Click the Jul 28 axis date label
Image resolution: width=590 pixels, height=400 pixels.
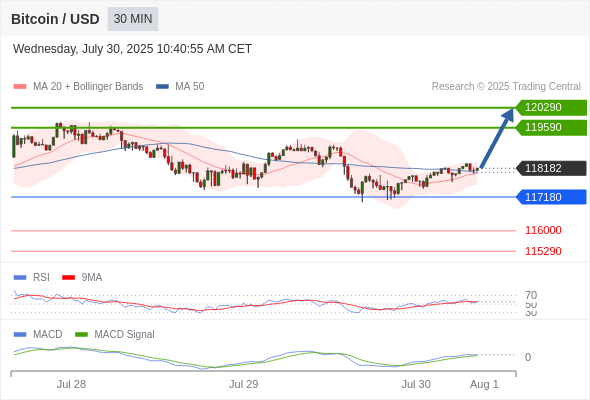[x=71, y=384]
